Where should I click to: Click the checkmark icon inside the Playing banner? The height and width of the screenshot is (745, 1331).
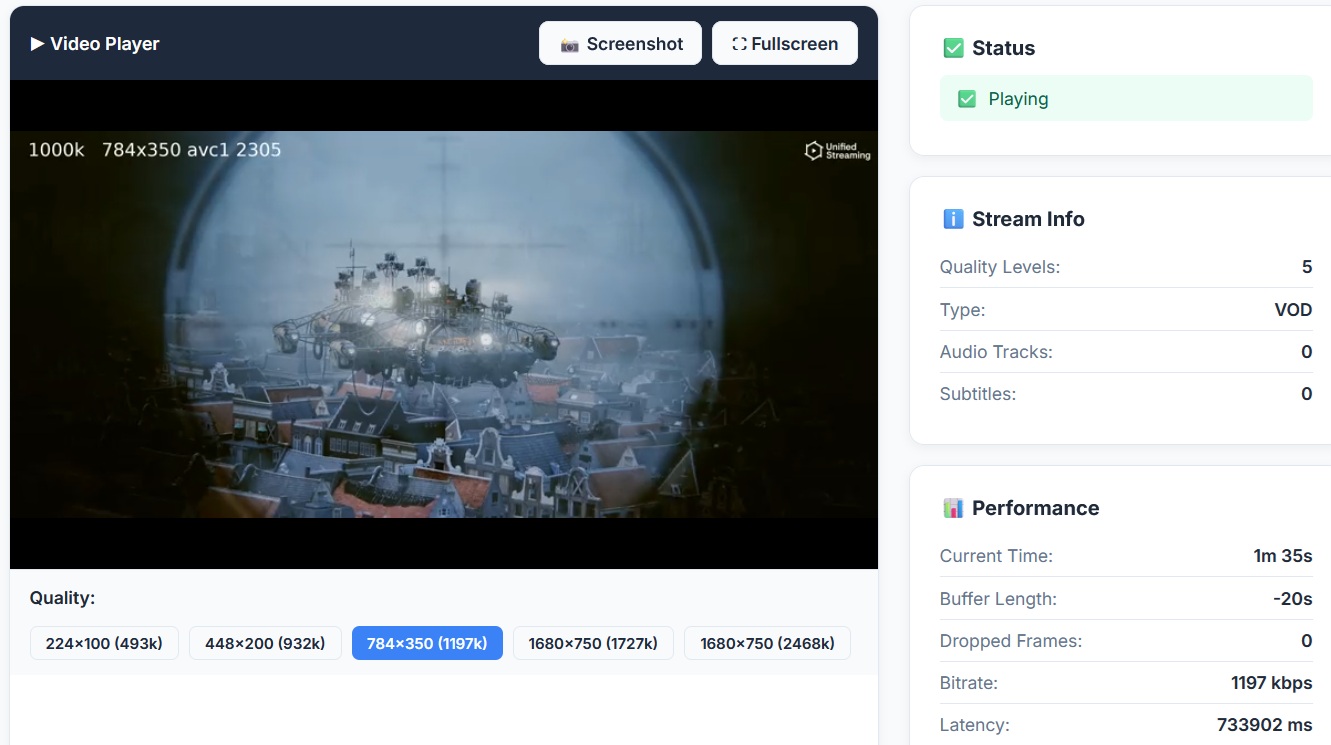[x=967, y=98]
